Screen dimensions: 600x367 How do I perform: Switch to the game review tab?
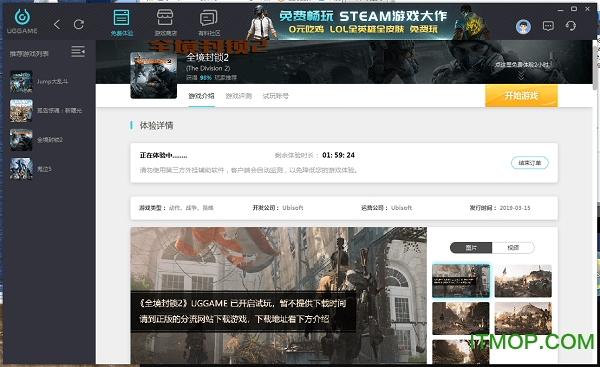[x=238, y=96]
